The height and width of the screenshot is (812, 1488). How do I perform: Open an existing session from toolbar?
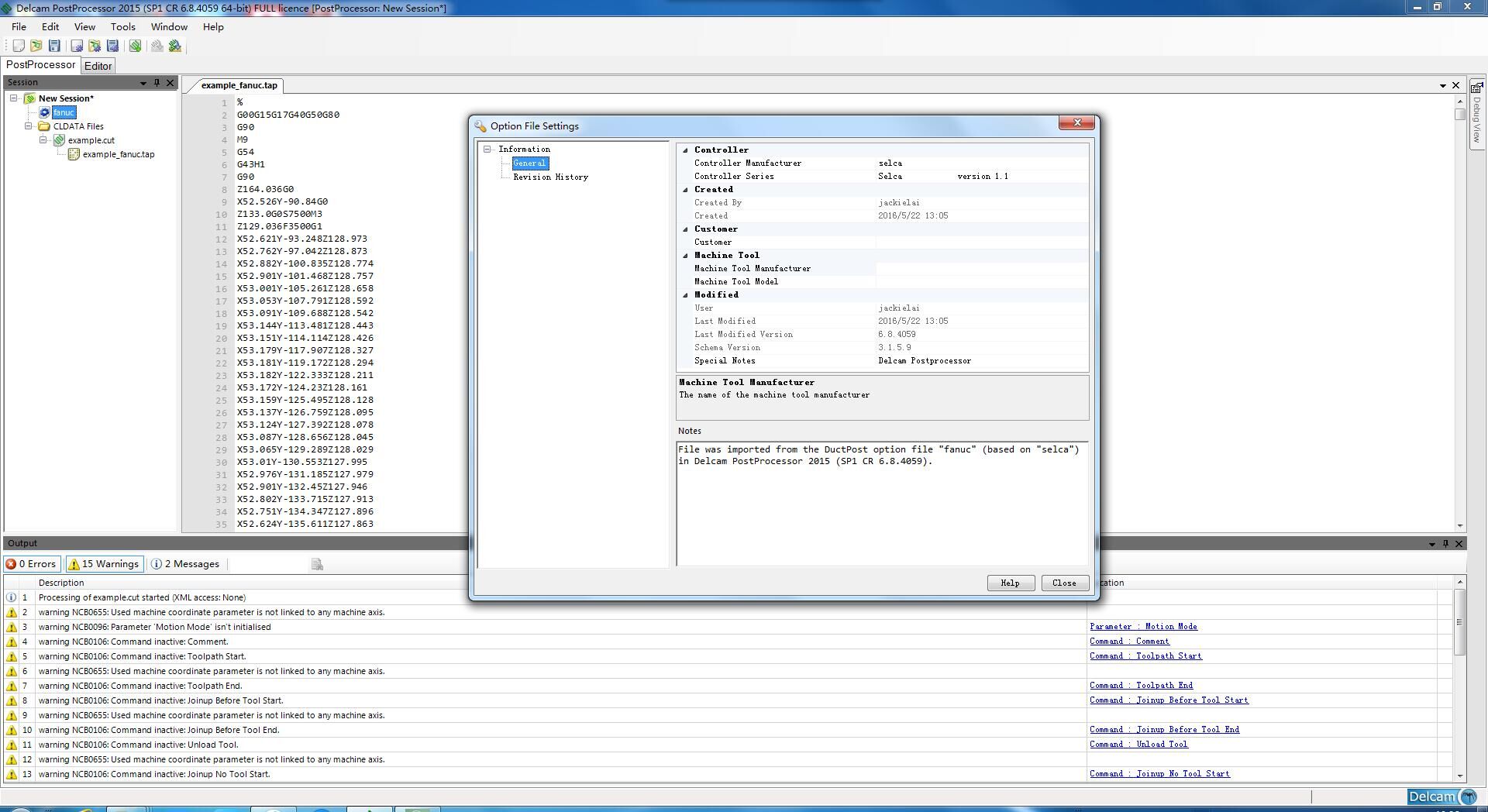(x=36, y=46)
